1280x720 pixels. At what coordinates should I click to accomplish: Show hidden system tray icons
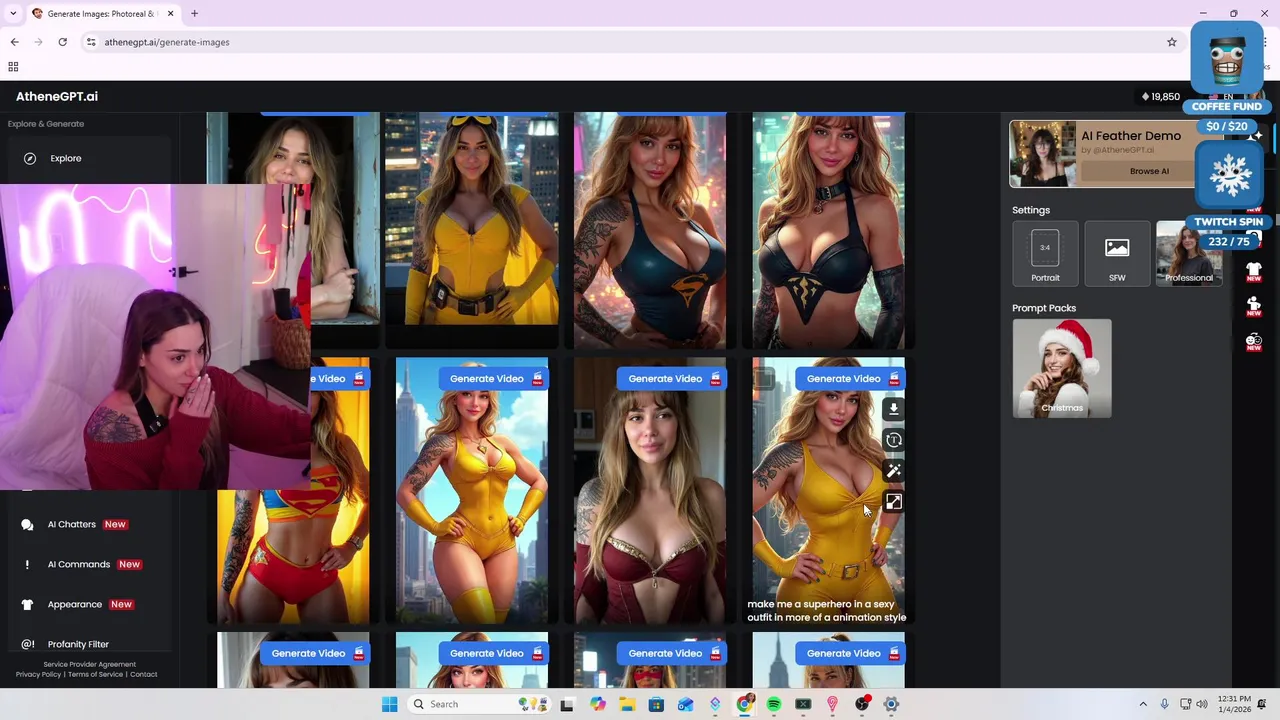coord(1143,704)
